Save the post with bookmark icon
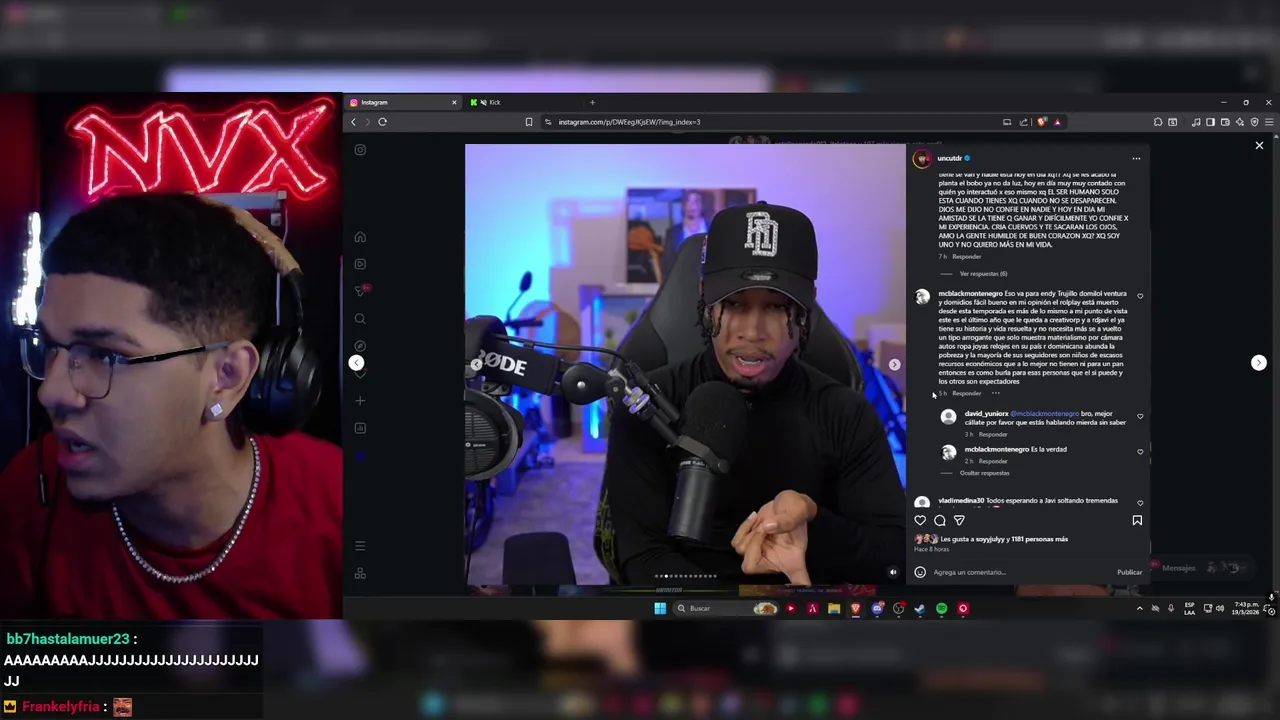The image size is (1280, 720). coord(1137,520)
